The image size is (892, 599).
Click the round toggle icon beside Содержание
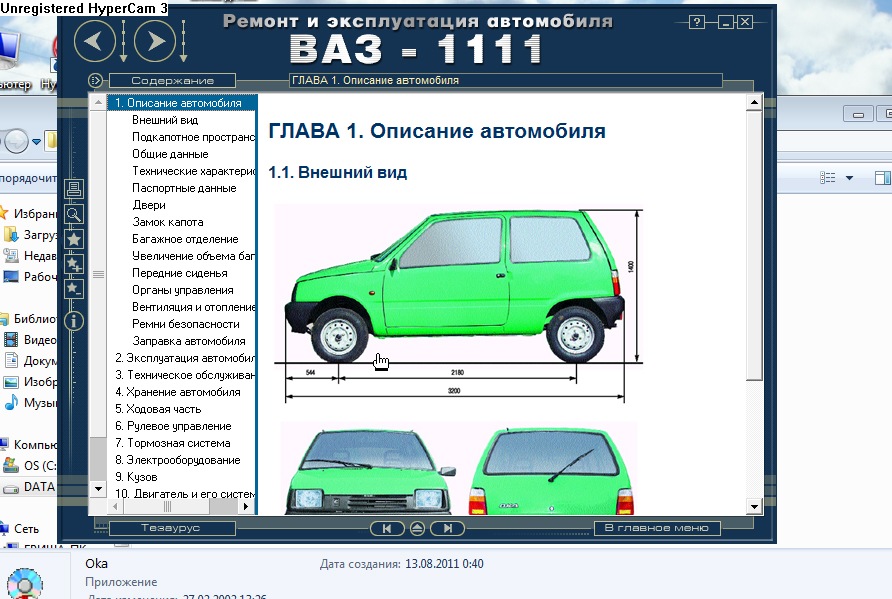pos(95,80)
